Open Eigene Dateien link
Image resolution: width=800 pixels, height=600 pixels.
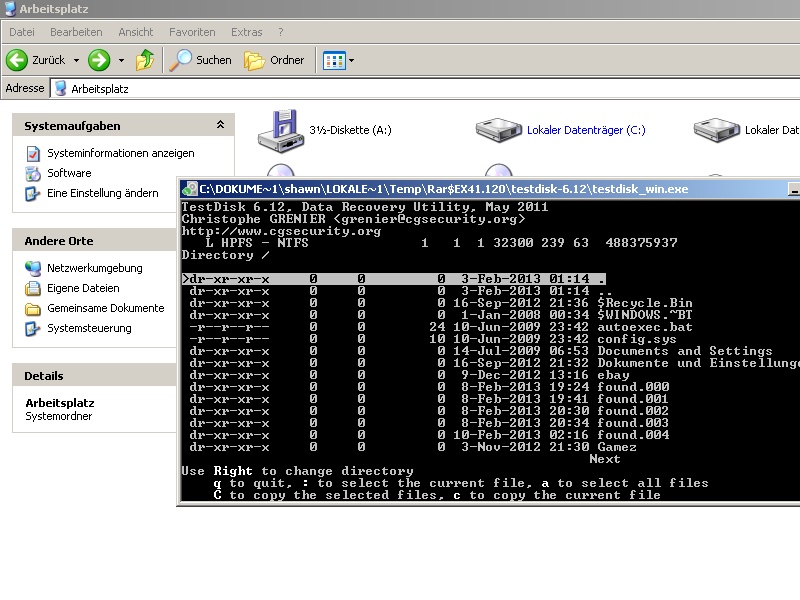point(83,288)
